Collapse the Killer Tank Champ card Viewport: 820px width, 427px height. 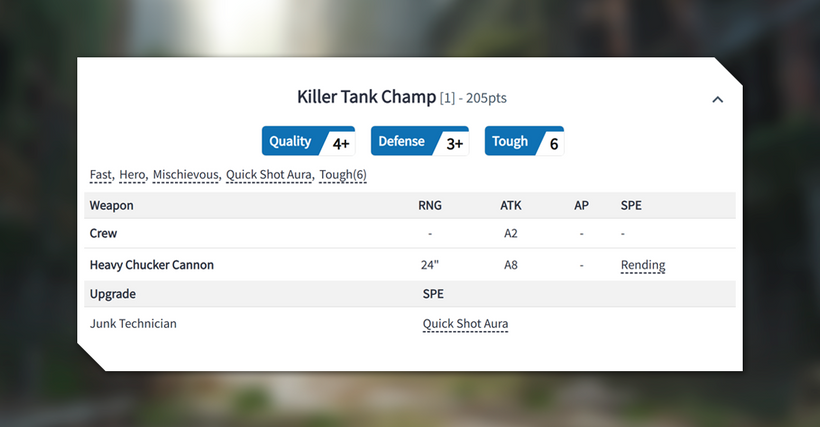coord(717,99)
